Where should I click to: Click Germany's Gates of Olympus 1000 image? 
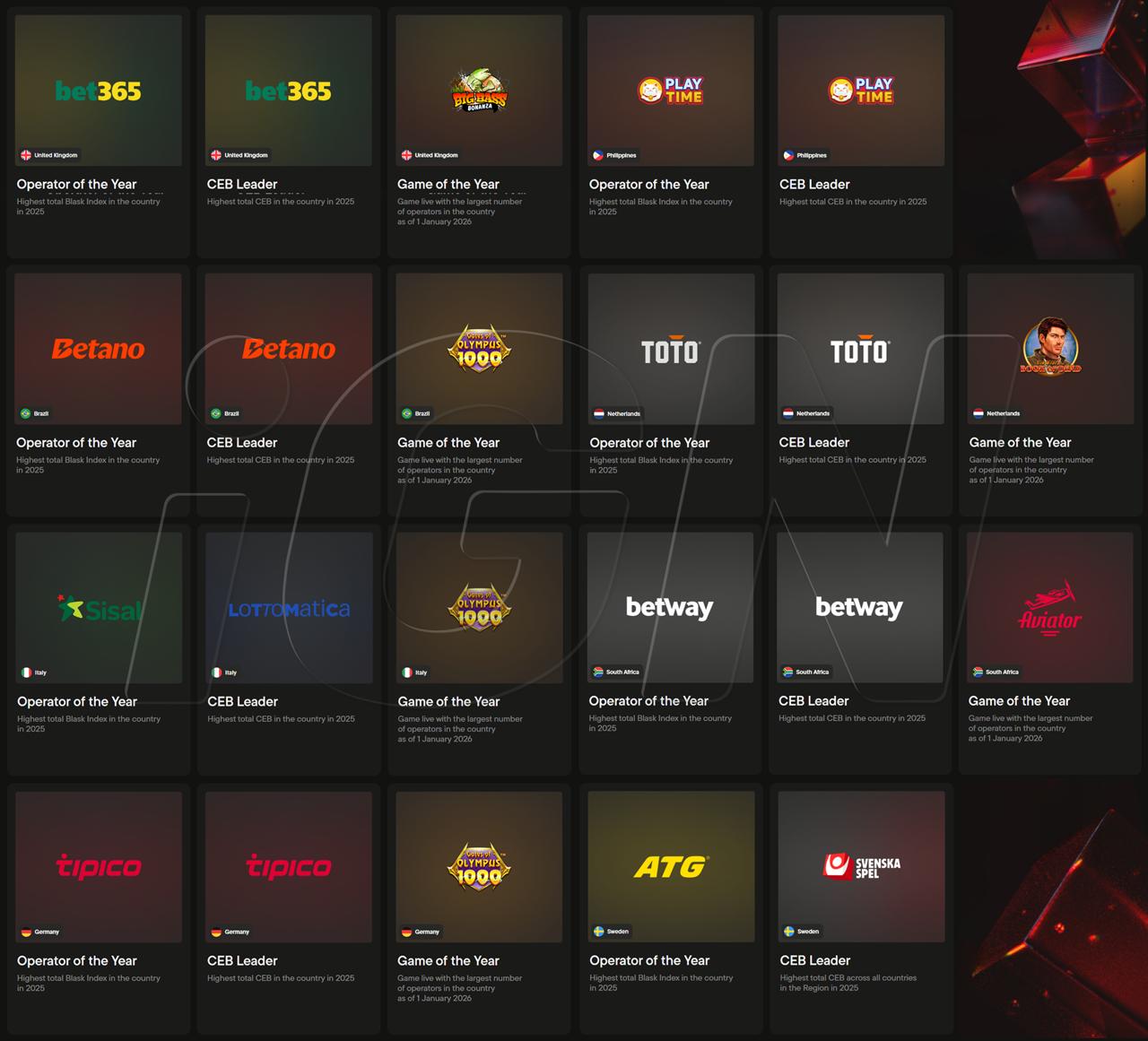[479, 866]
